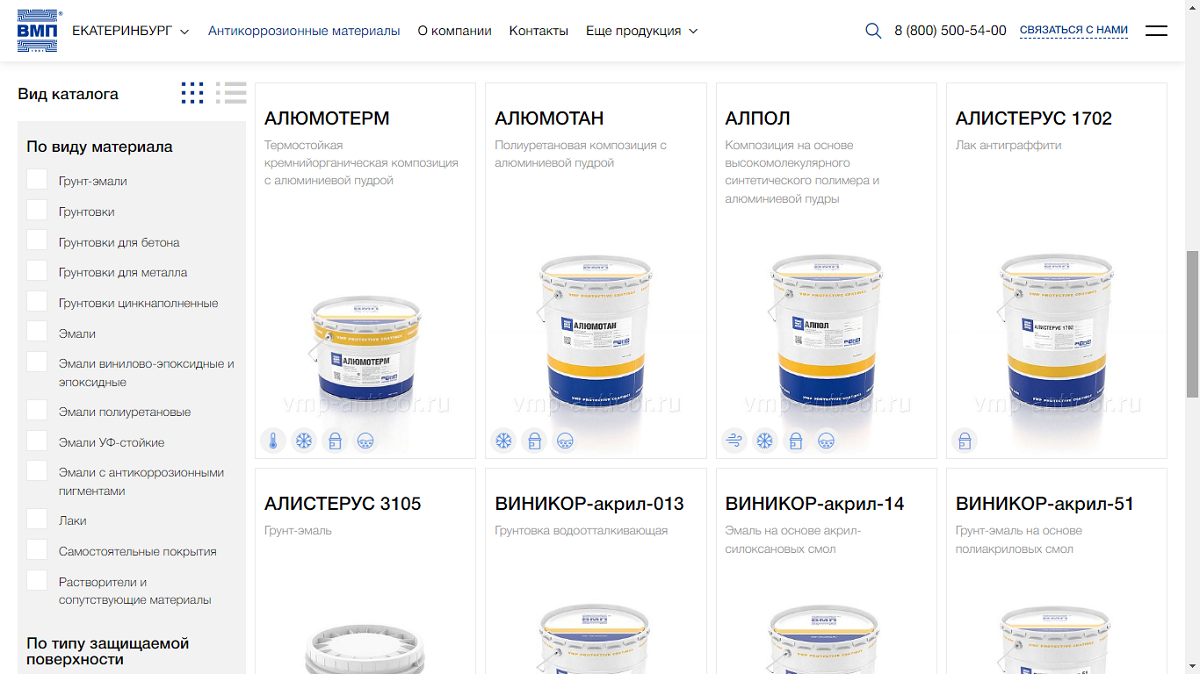Switch catalog to grid view
Screen dimensions: 1200x674
(x=192, y=93)
